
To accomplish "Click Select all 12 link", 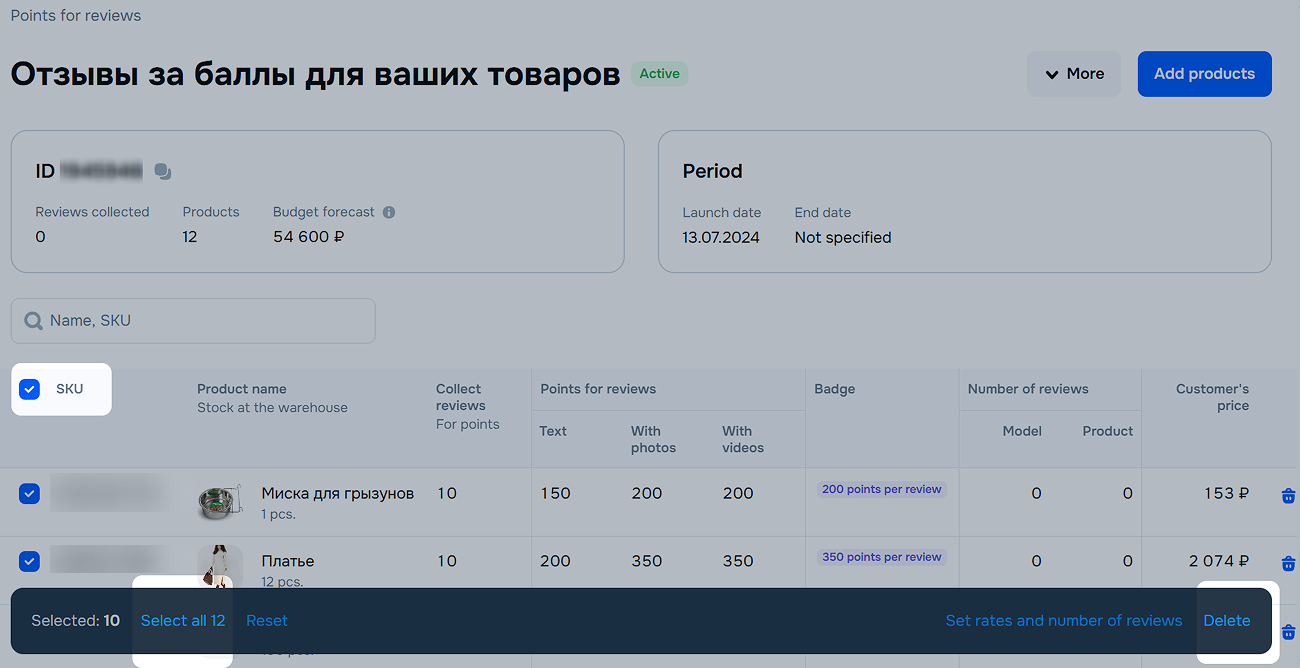I will 183,621.
